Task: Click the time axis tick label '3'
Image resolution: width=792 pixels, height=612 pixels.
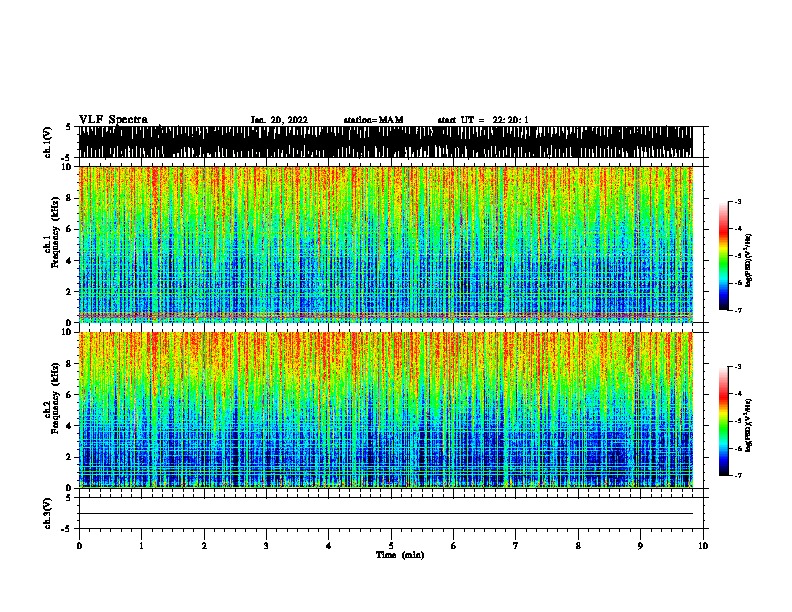Action: coord(267,546)
